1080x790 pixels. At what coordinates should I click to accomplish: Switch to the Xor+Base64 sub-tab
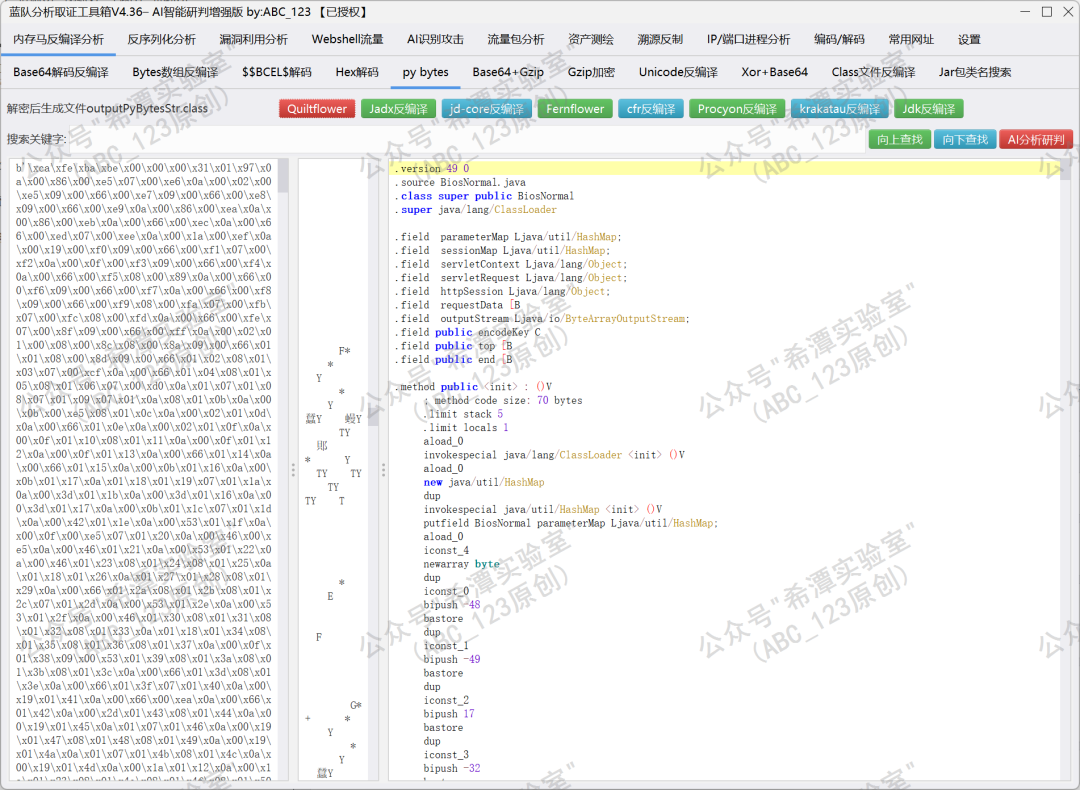click(x=774, y=72)
